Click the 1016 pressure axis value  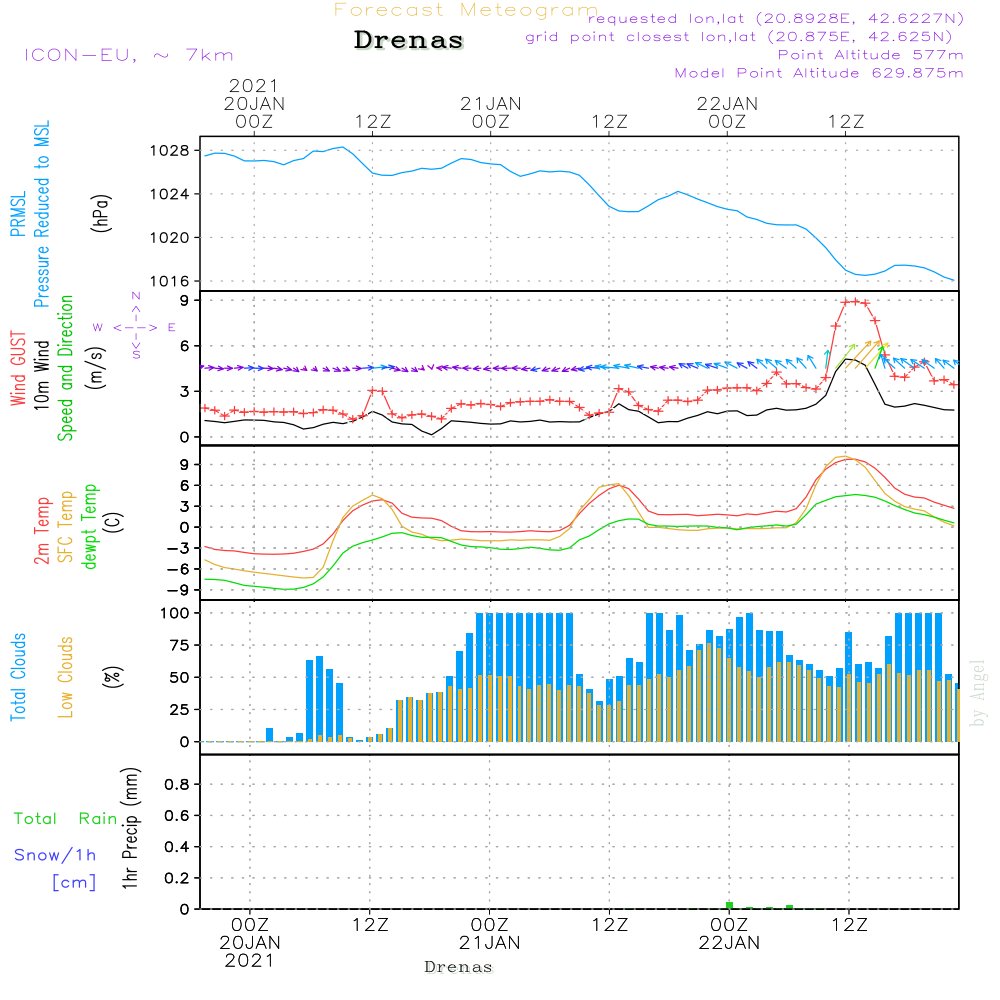tap(170, 281)
